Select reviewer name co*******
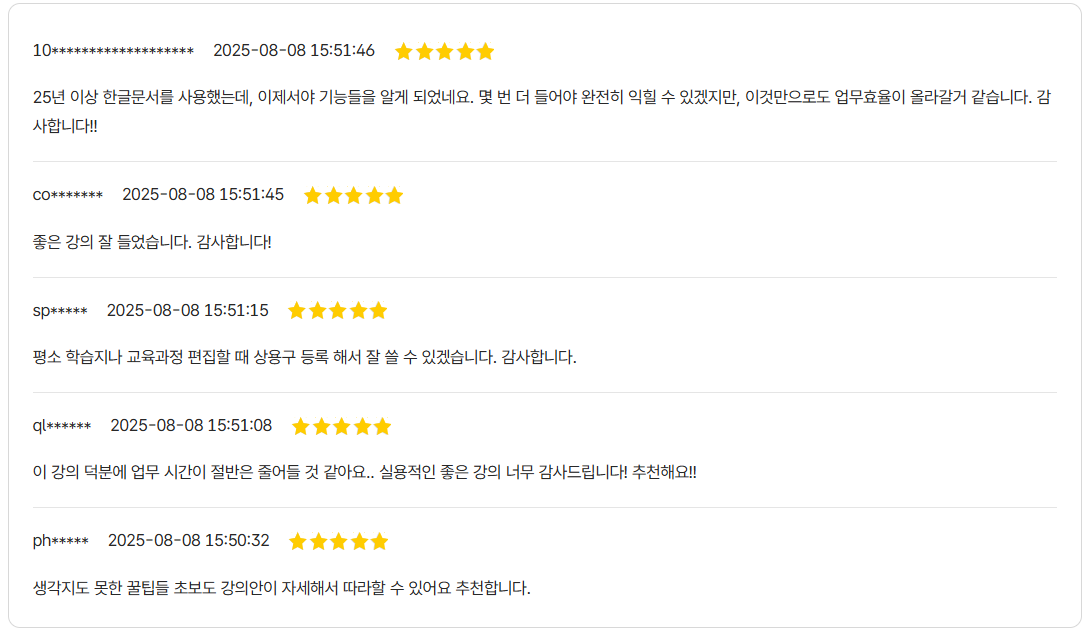This screenshot has width=1085, height=630. pos(68,195)
